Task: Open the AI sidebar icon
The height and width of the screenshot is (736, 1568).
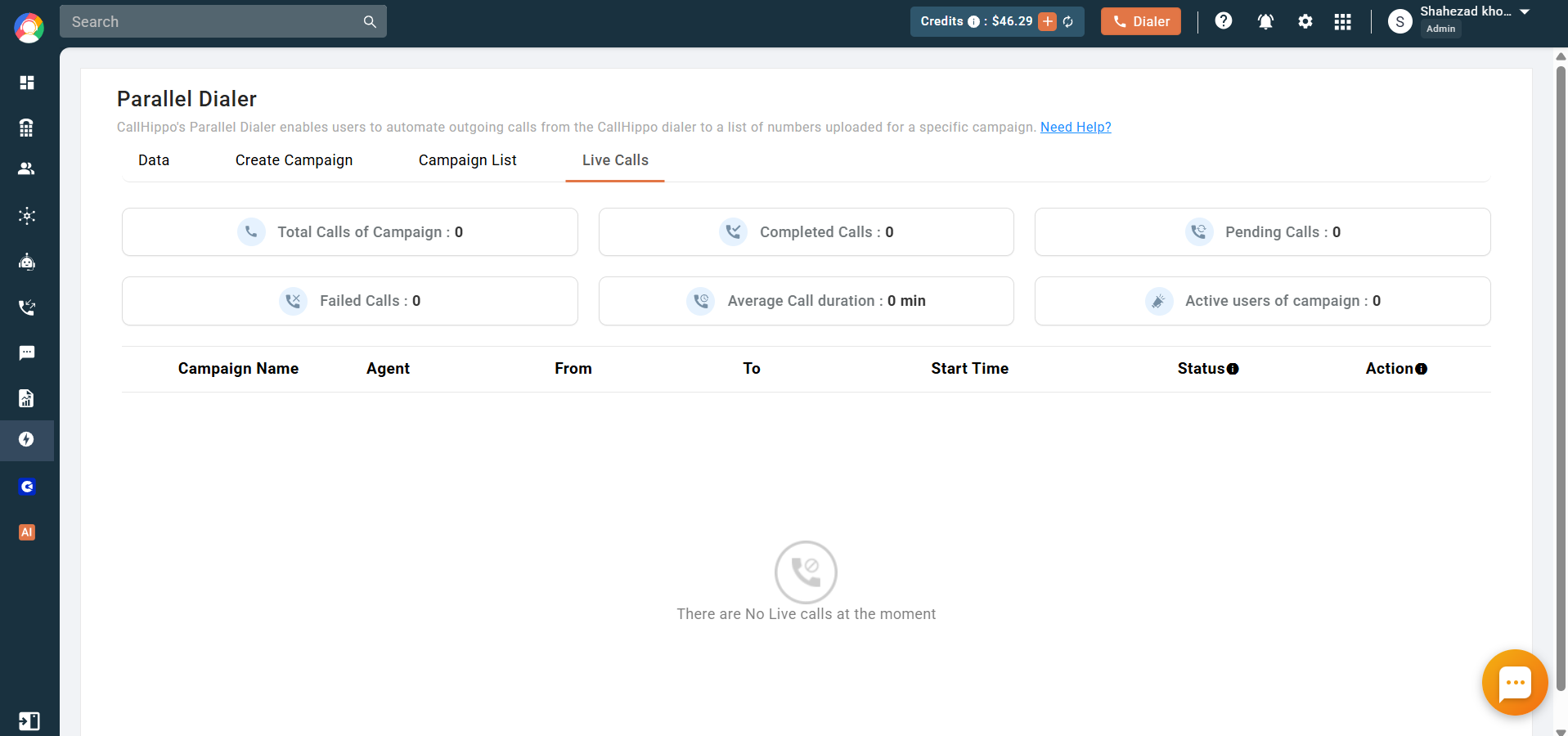Action: [27, 532]
